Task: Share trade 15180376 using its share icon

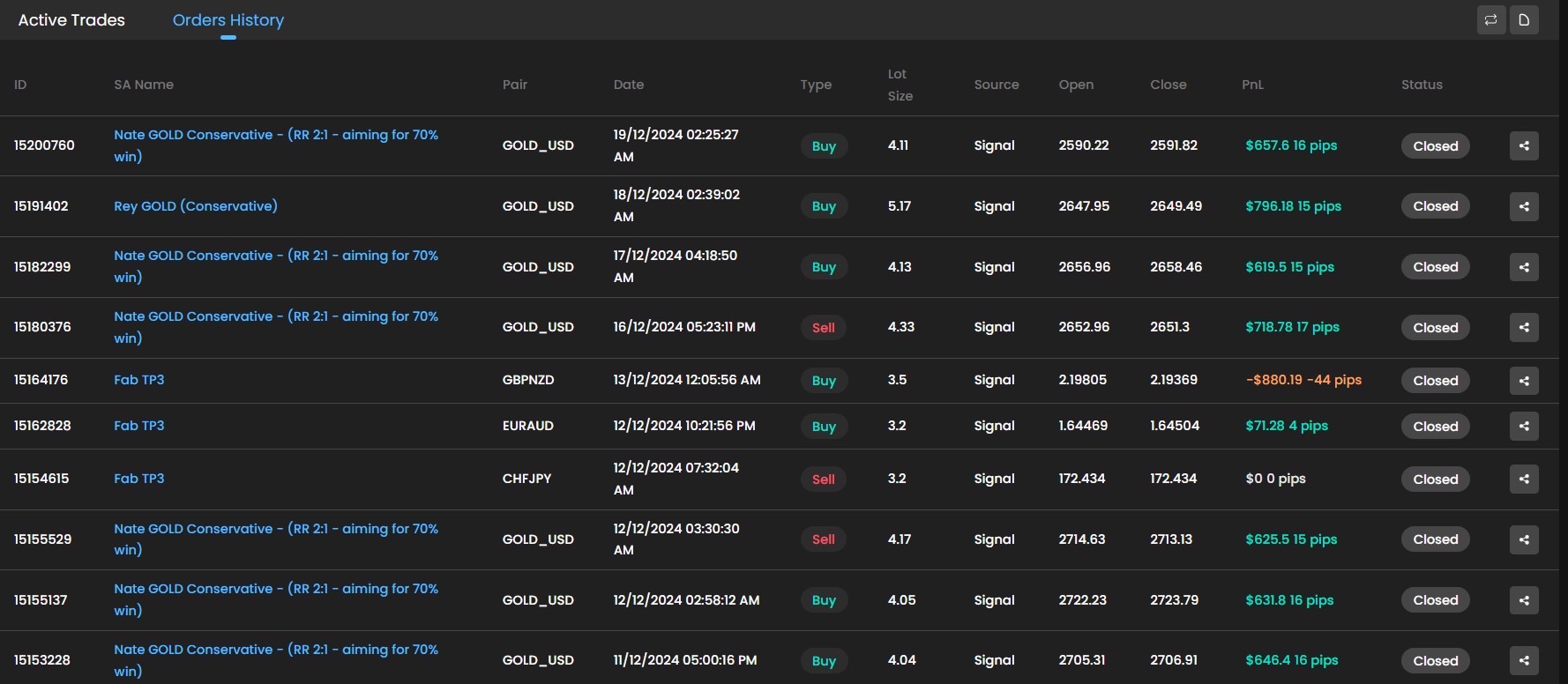Action: [1524, 328]
